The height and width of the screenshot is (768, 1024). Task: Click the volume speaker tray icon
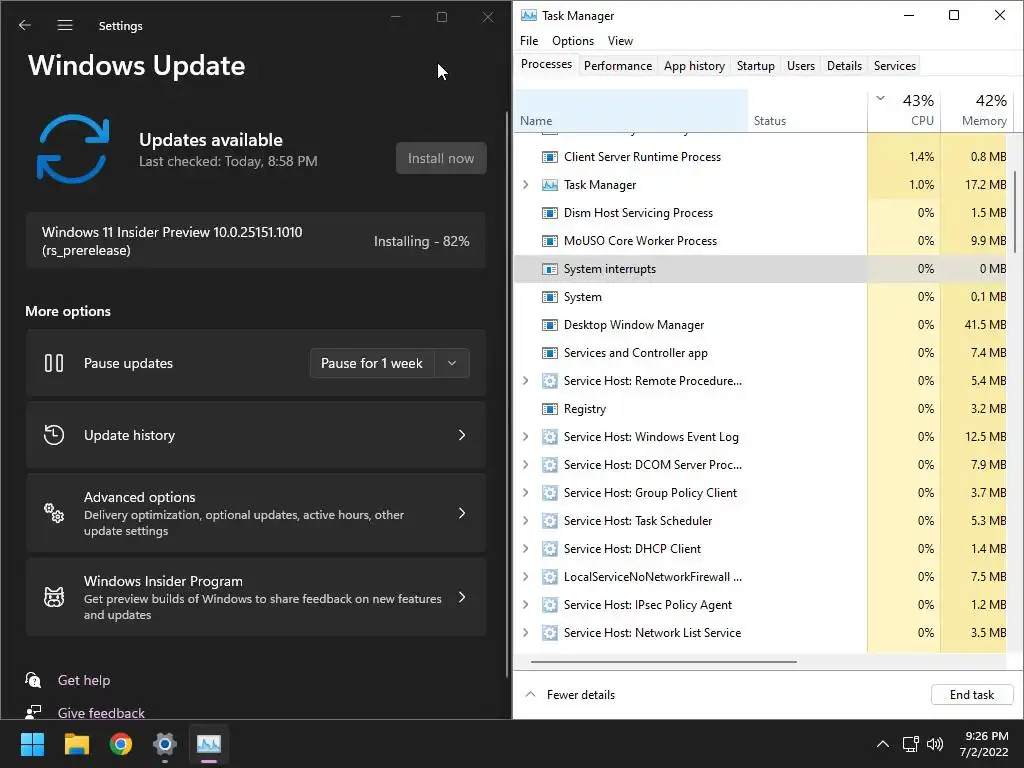pos(935,744)
